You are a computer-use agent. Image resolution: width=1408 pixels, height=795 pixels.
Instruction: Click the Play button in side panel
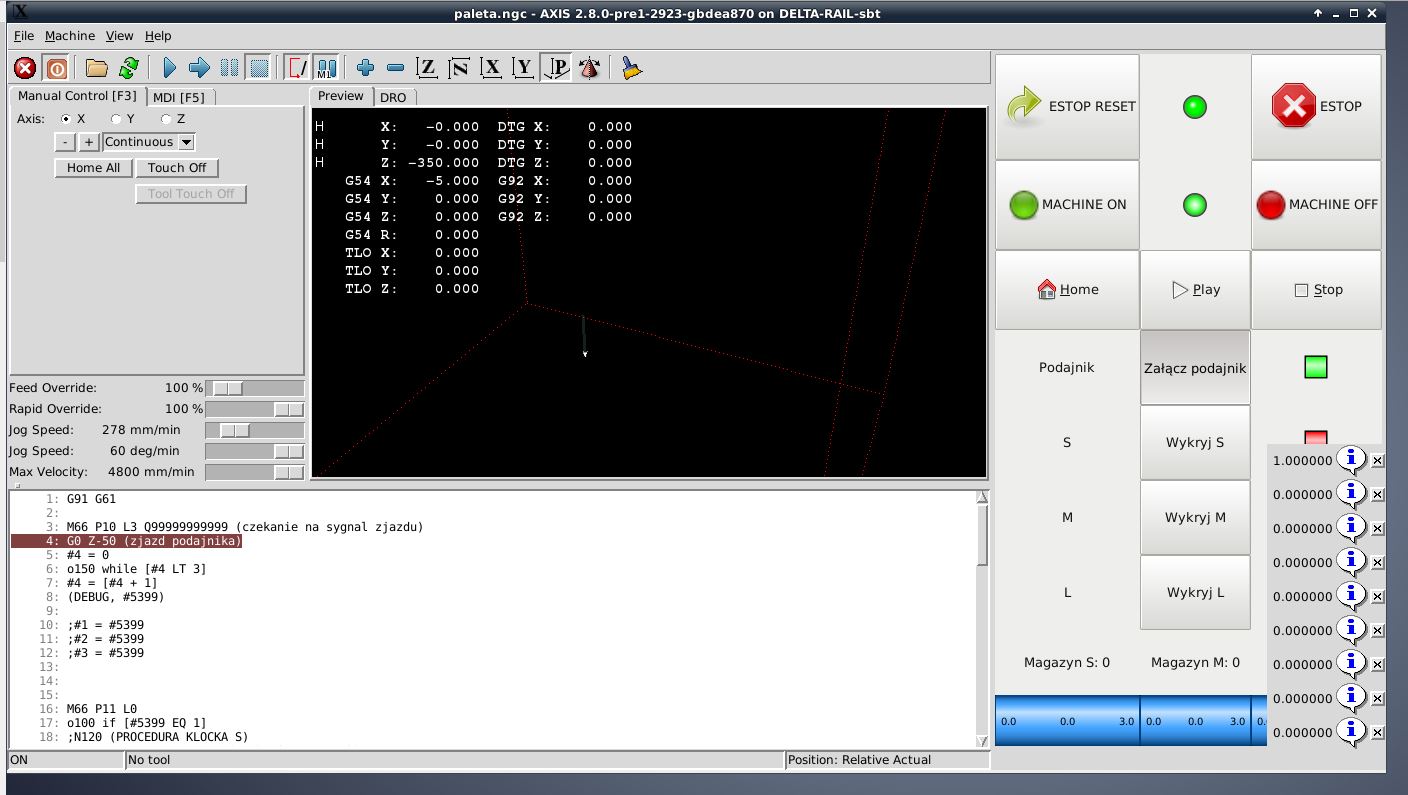pyautogui.click(x=1195, y=290)
